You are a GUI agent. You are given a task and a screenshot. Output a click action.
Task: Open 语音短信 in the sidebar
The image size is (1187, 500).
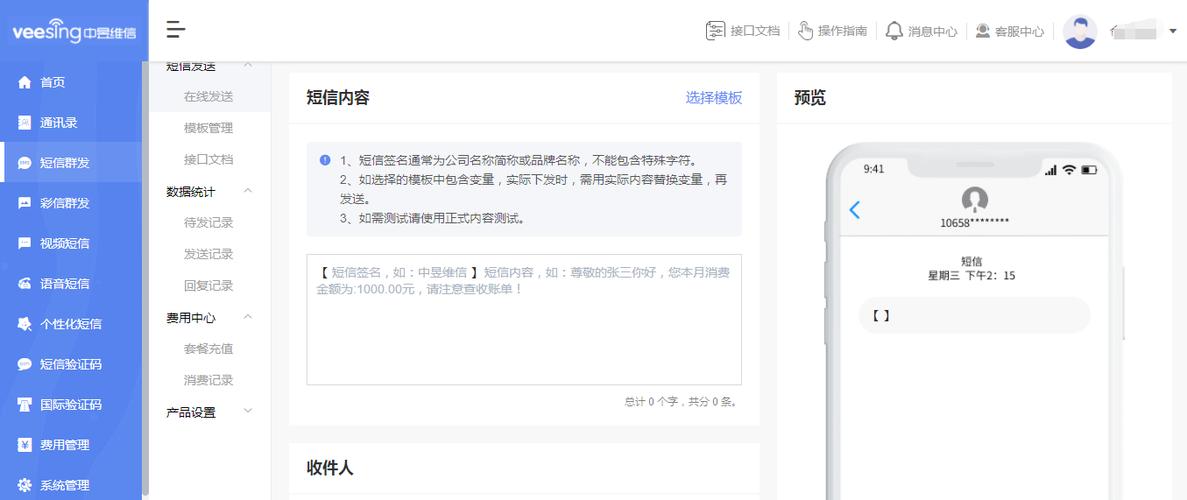pos(64,284)
